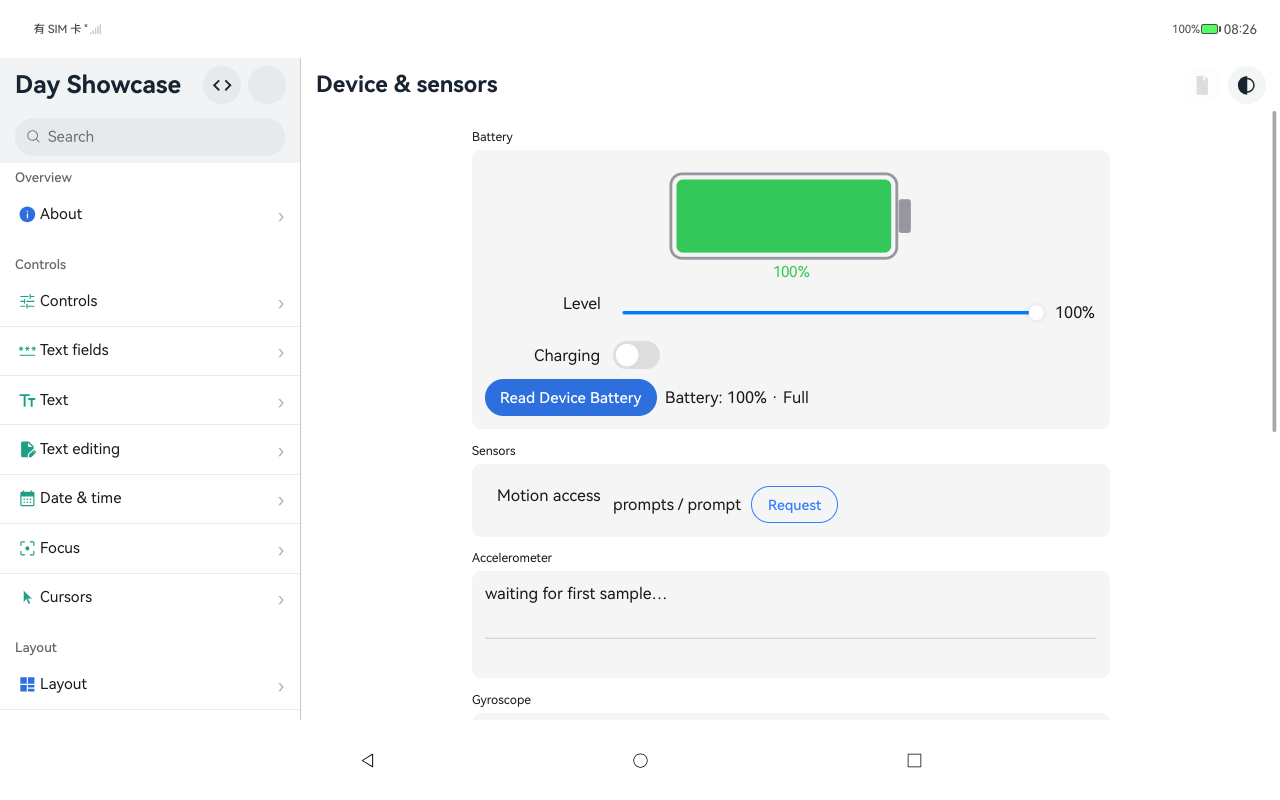1280x800 pixels.
Task: Click the green battery graphic
Action: (790, 216)
